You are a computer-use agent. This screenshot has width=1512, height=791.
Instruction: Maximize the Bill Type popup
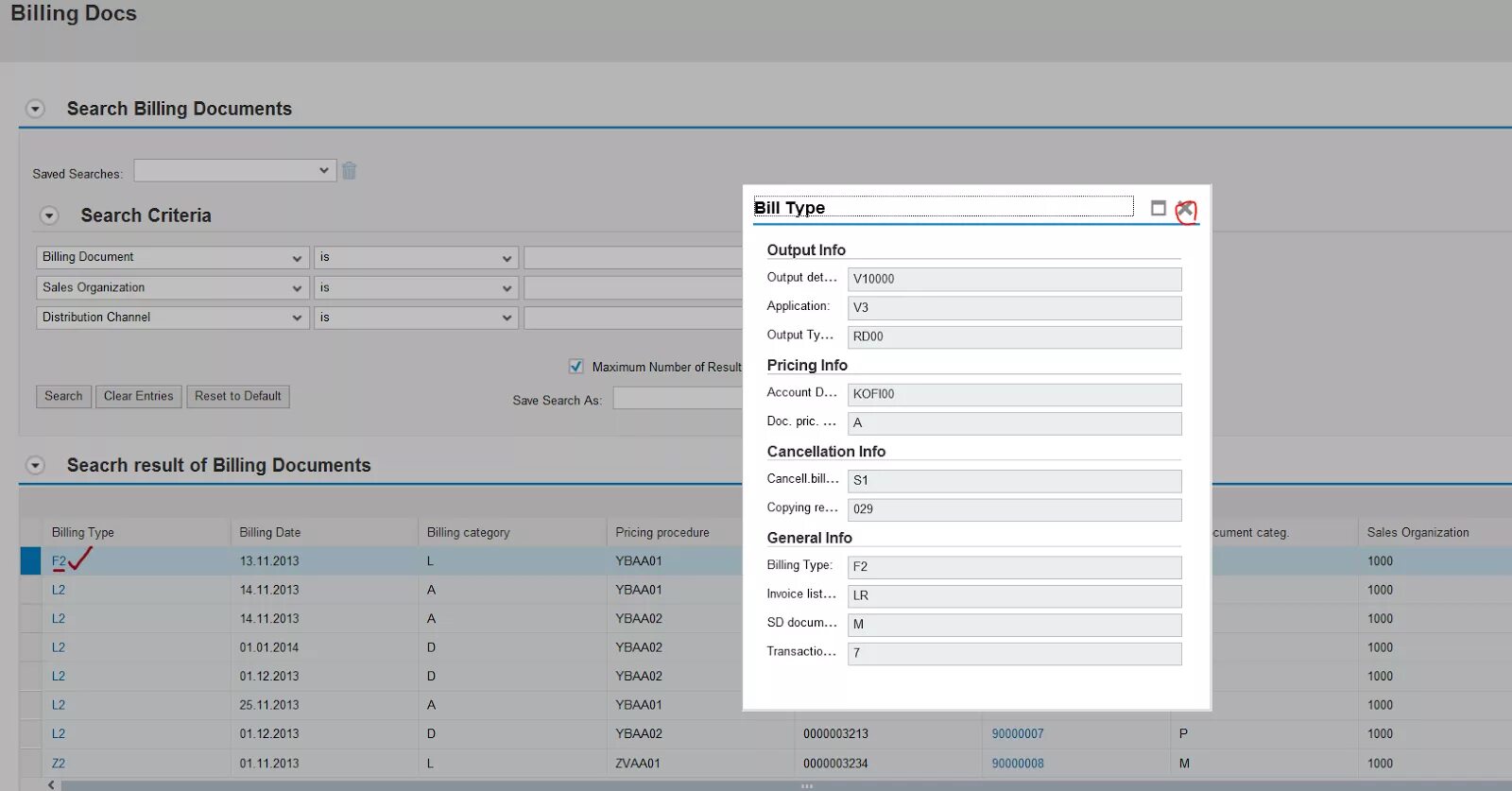coord(1159,208)
